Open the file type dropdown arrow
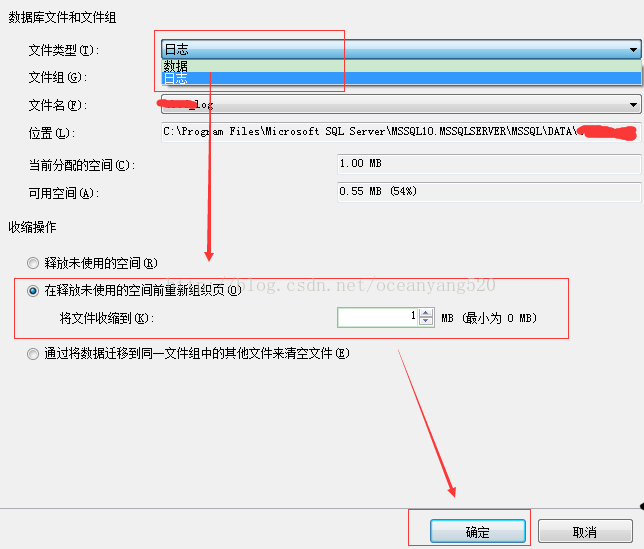 (633, 50)
